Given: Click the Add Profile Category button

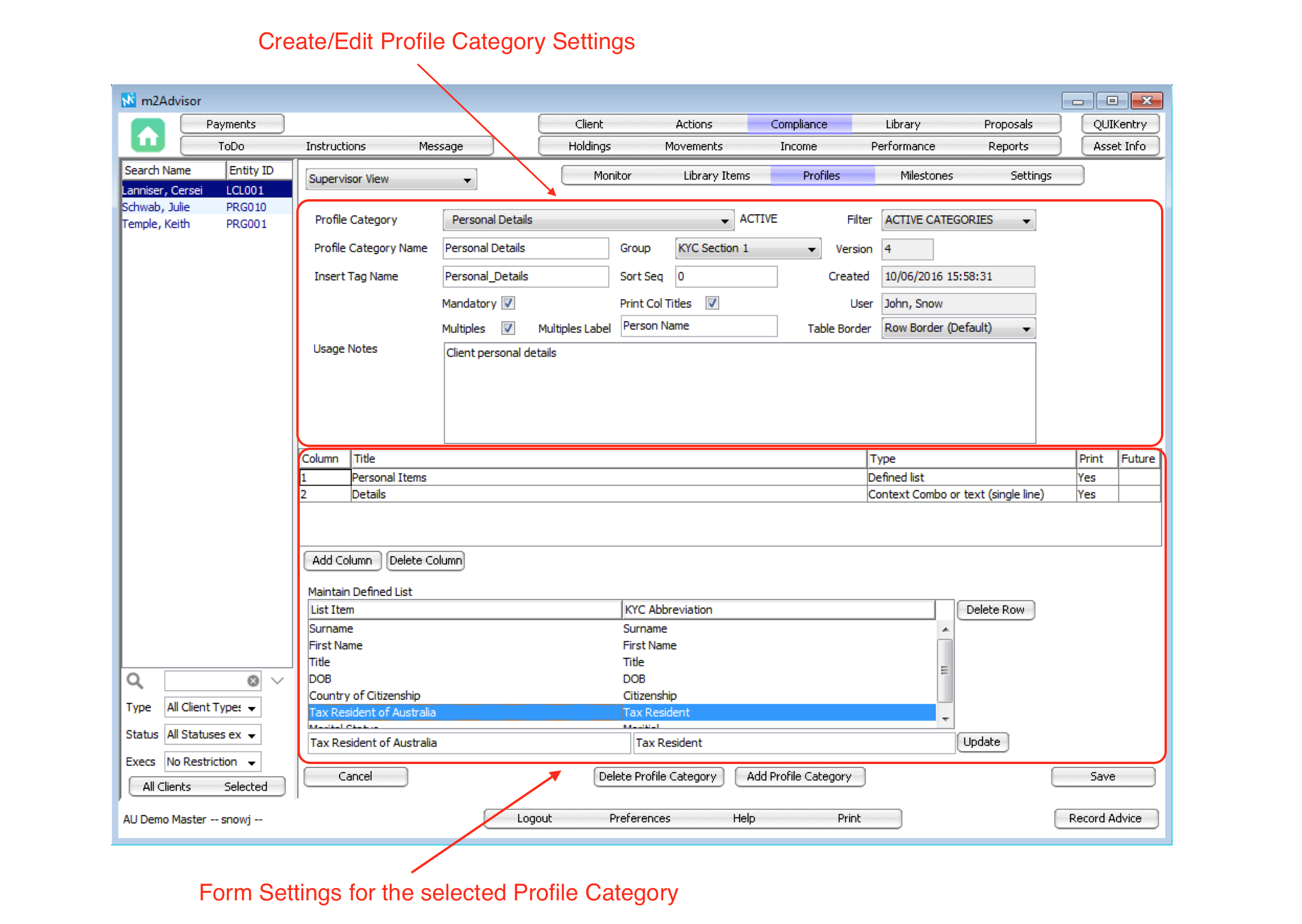Looking at the screenshot, I should point(799,776).
